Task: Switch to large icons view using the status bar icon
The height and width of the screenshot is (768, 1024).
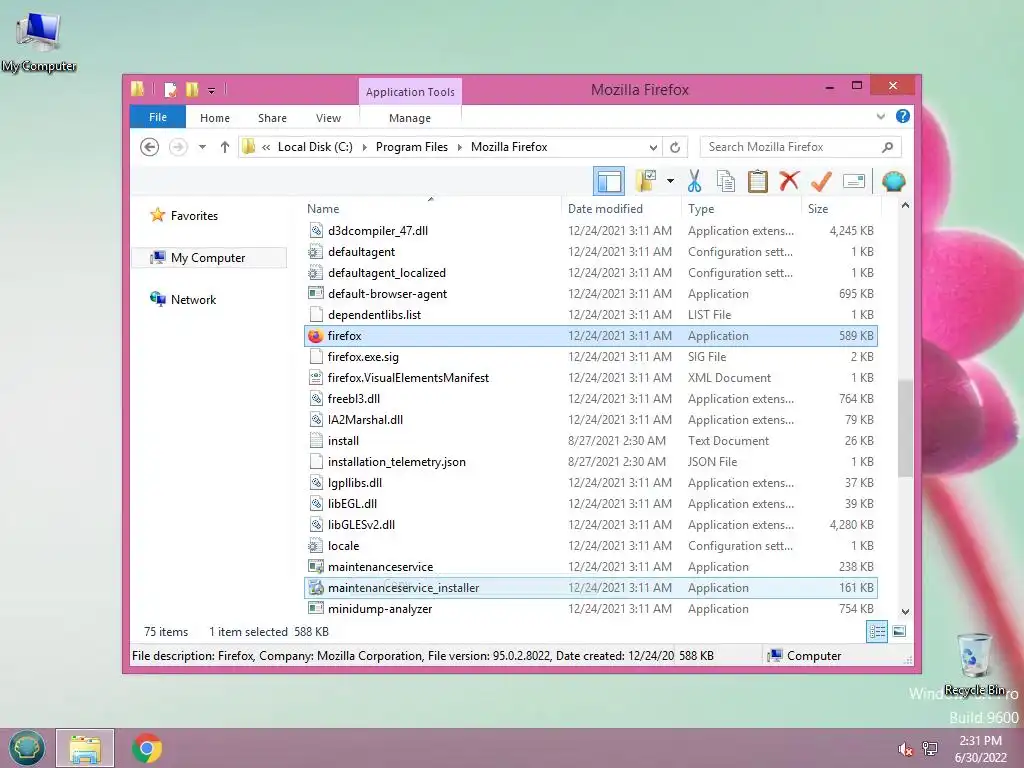Action: [899, 632]
